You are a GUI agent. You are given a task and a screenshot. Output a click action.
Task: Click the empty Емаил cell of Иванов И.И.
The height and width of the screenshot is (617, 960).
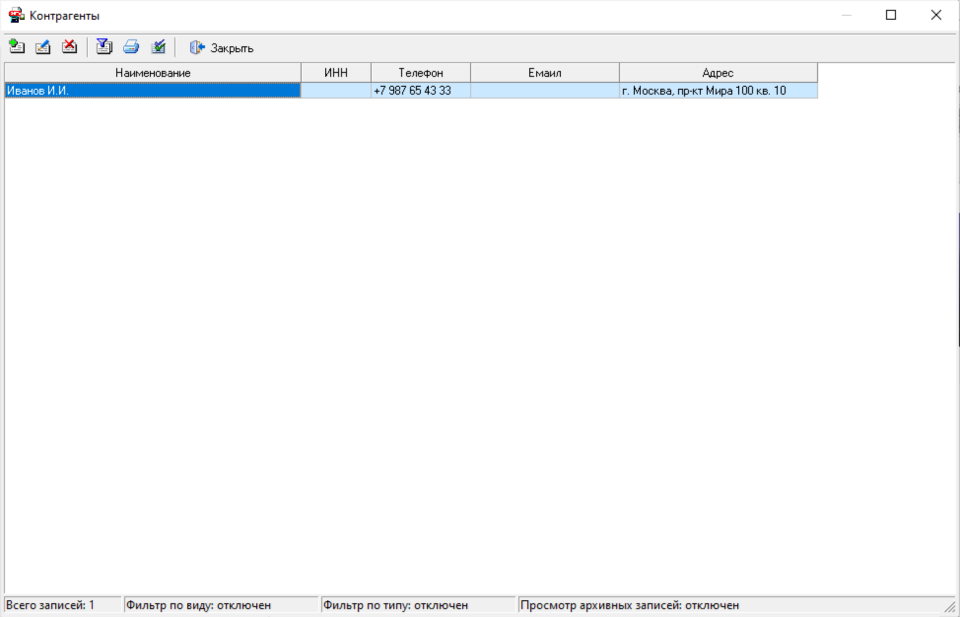(x=545, y=91)
